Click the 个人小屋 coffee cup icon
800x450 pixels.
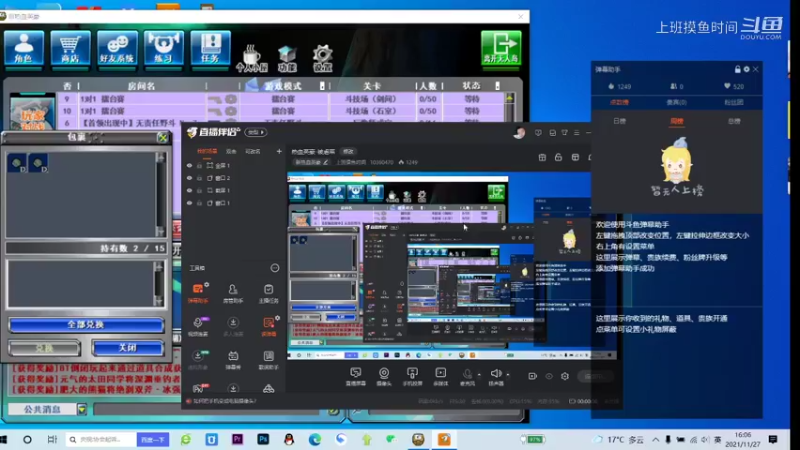click(x=252, y=58)
